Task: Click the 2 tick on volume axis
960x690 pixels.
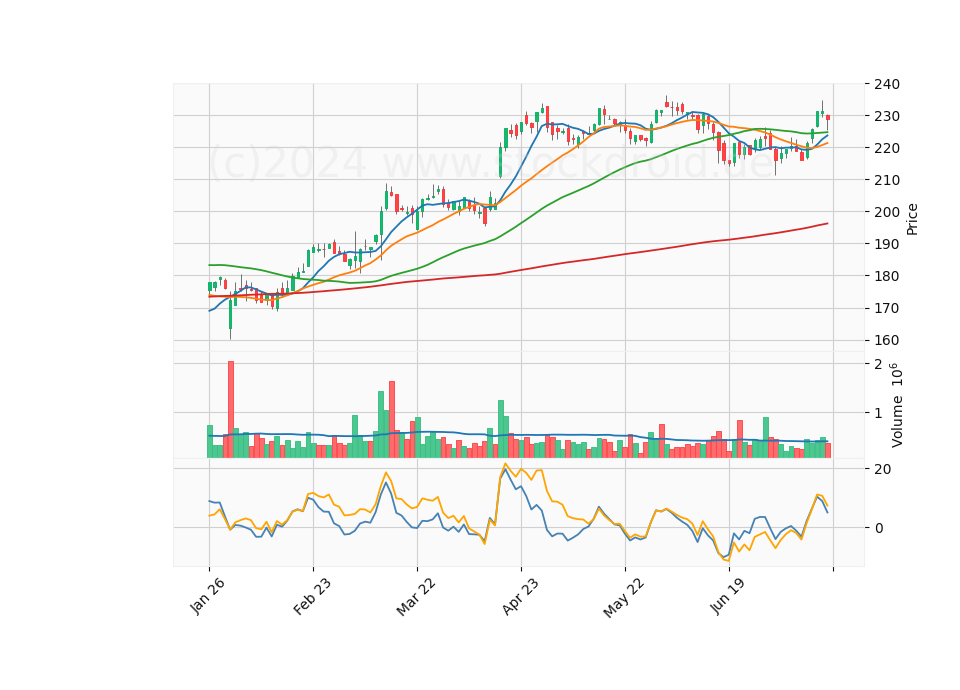Action: [879, 364]
